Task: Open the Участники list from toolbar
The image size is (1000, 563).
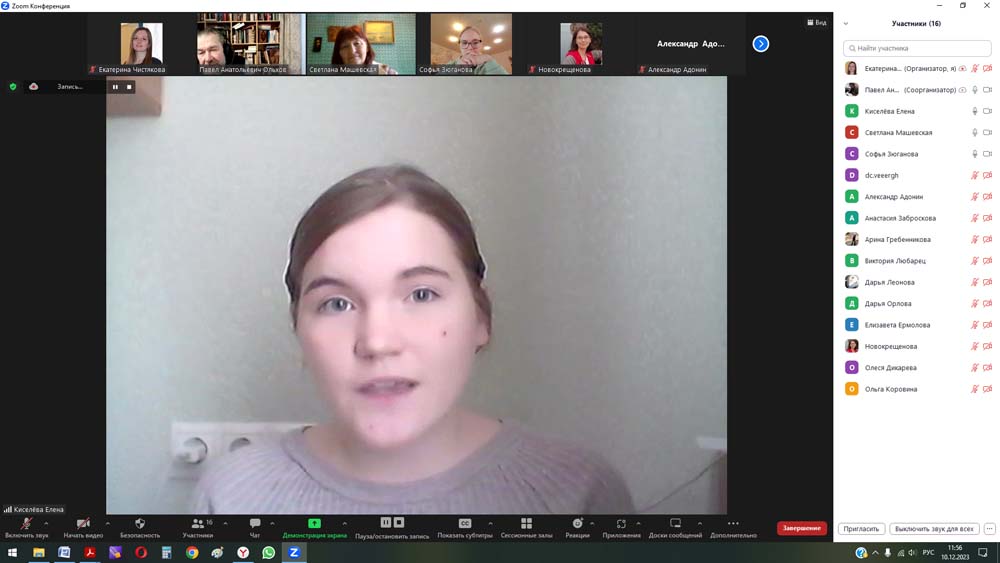Action: (x=197, y=523)
